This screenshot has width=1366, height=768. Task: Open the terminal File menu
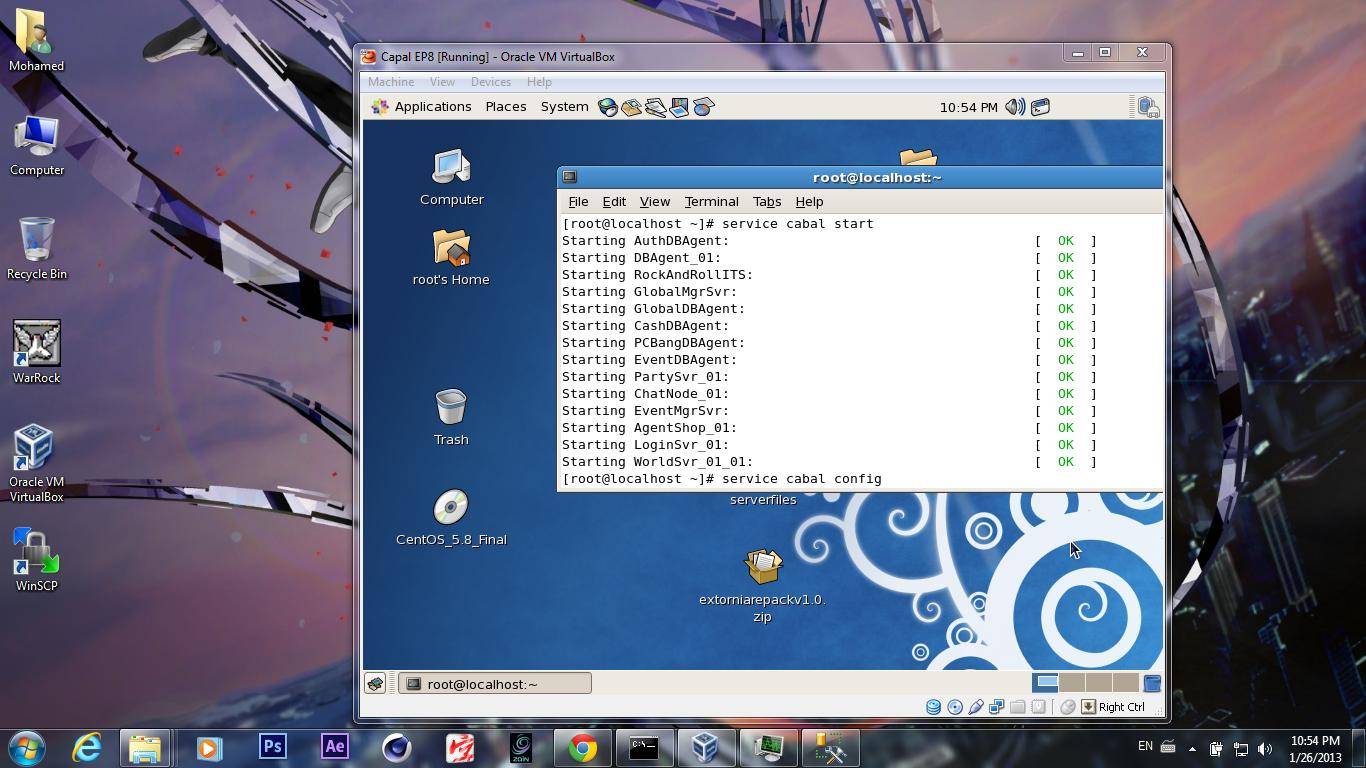click(578, 202)
